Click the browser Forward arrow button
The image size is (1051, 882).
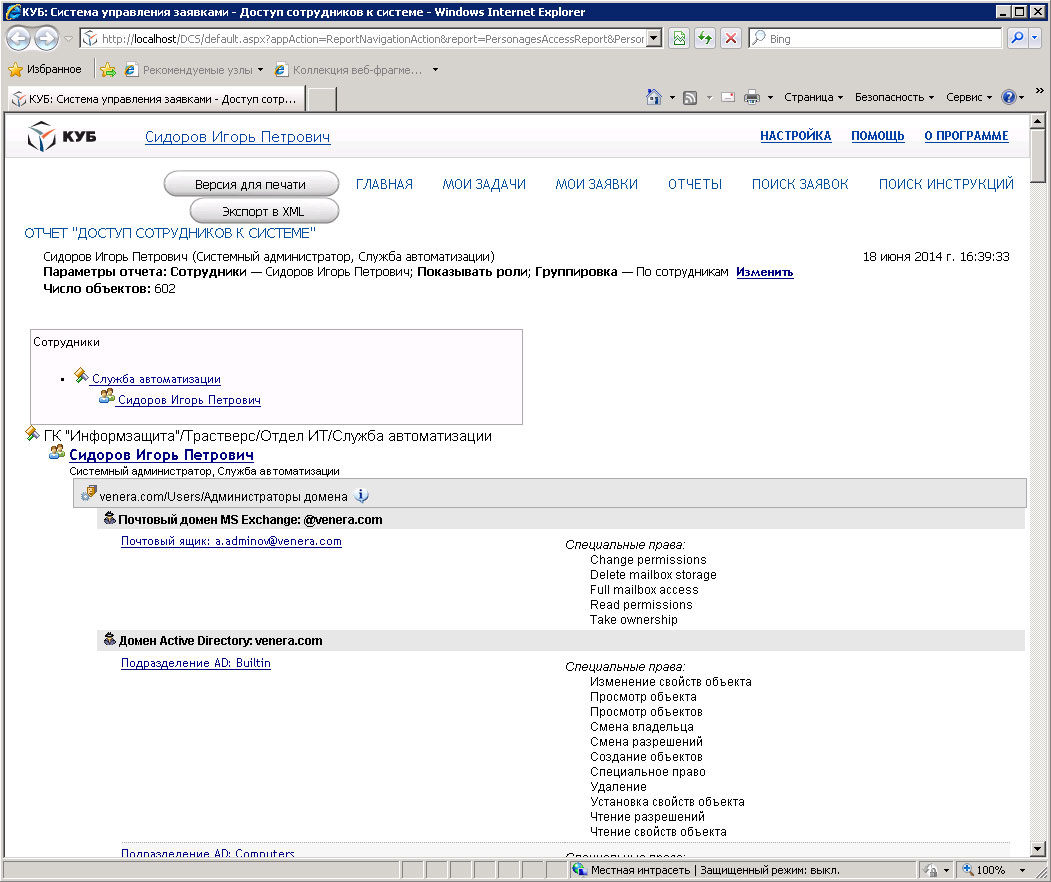46,38
